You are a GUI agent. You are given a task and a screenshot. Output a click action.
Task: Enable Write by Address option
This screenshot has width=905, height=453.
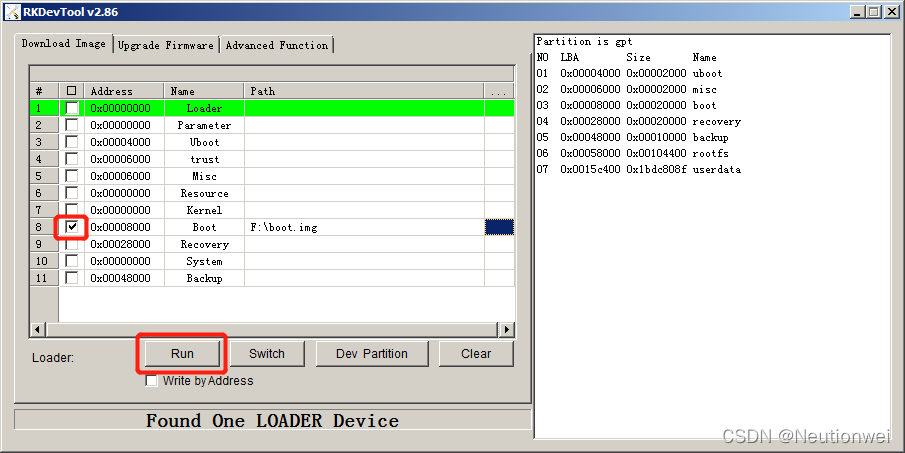(151, 381)
